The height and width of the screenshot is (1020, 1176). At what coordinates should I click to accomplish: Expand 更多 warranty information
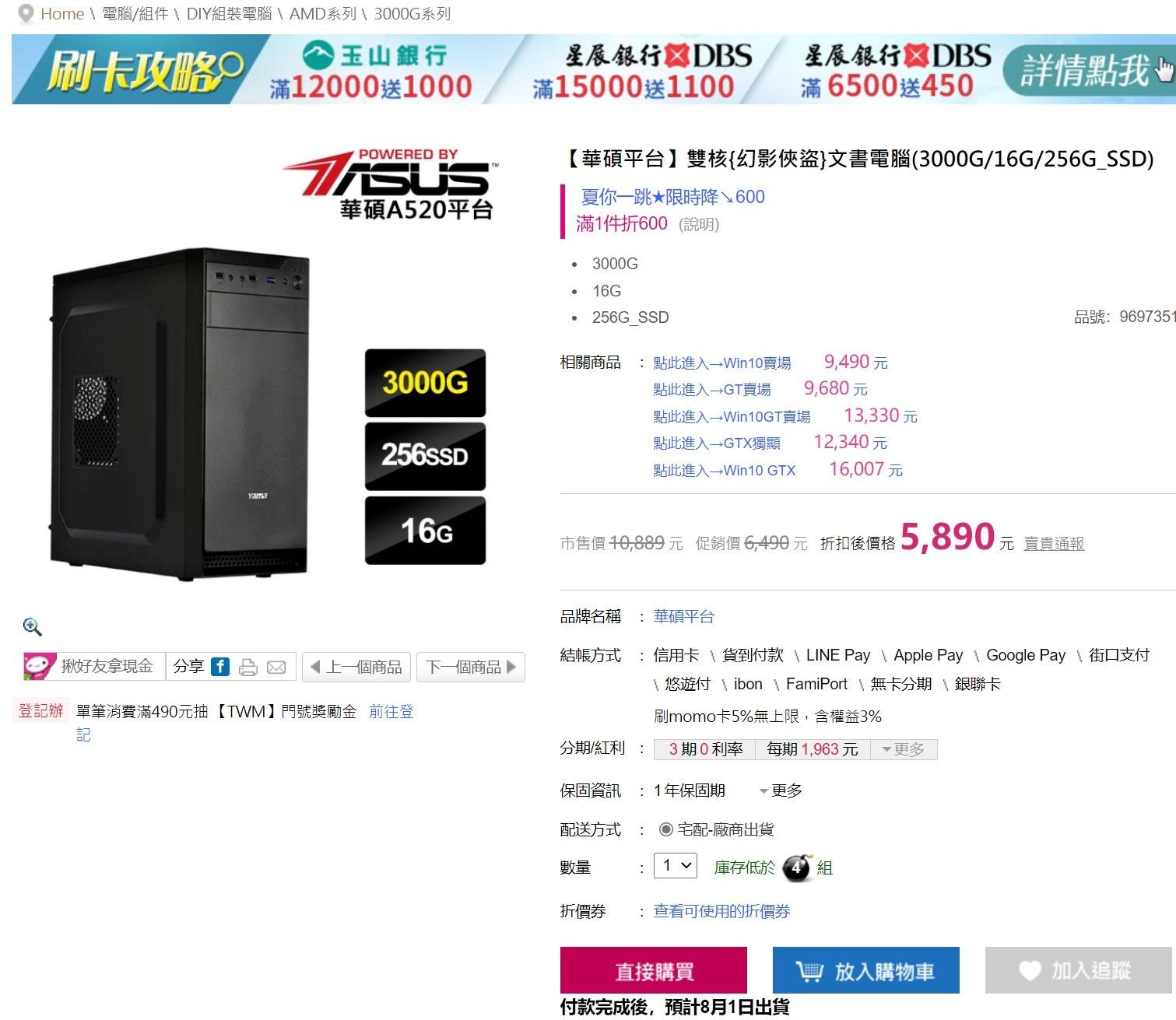click(x=781, y=790)
